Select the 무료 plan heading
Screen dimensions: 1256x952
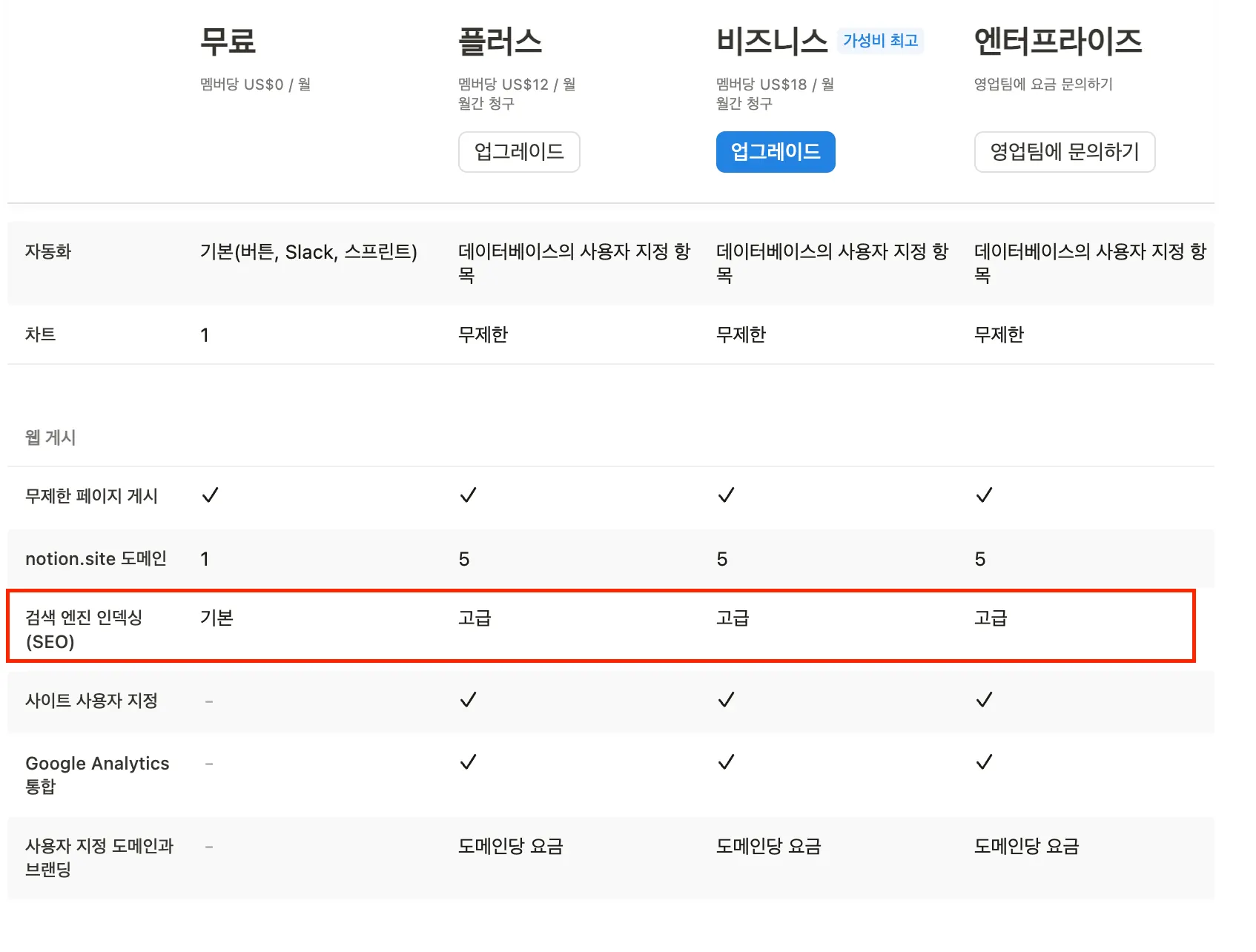click(x=228, y=42)
